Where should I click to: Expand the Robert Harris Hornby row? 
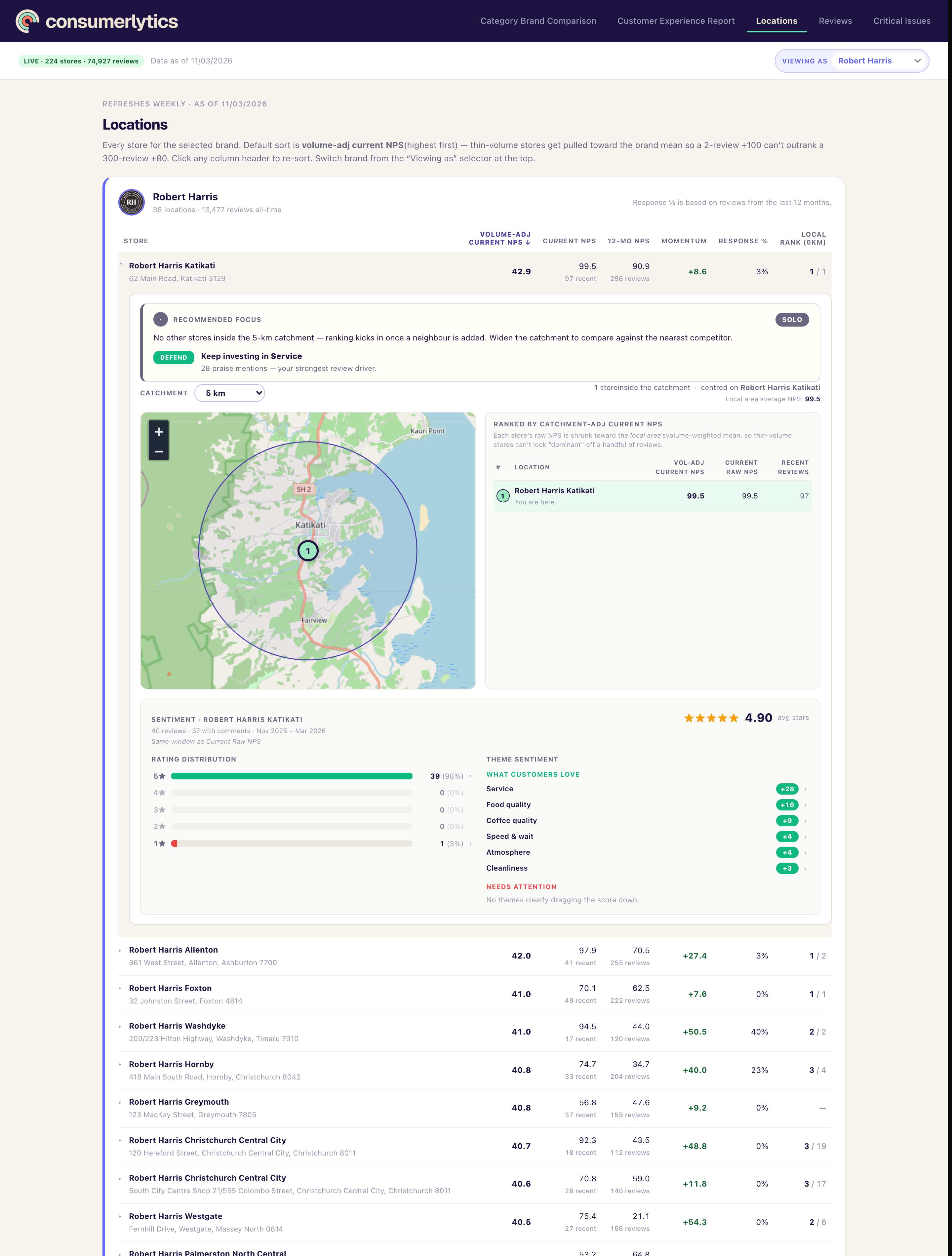click(120, 1065)
